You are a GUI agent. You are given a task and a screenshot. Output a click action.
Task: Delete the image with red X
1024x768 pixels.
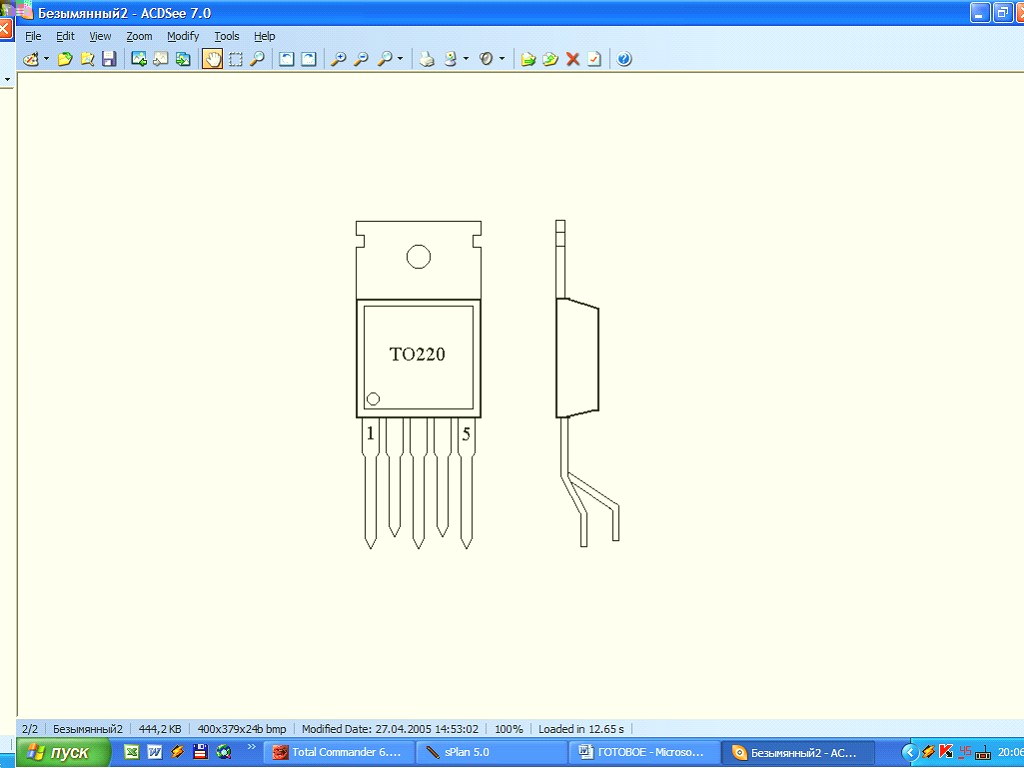pos(573,59)
